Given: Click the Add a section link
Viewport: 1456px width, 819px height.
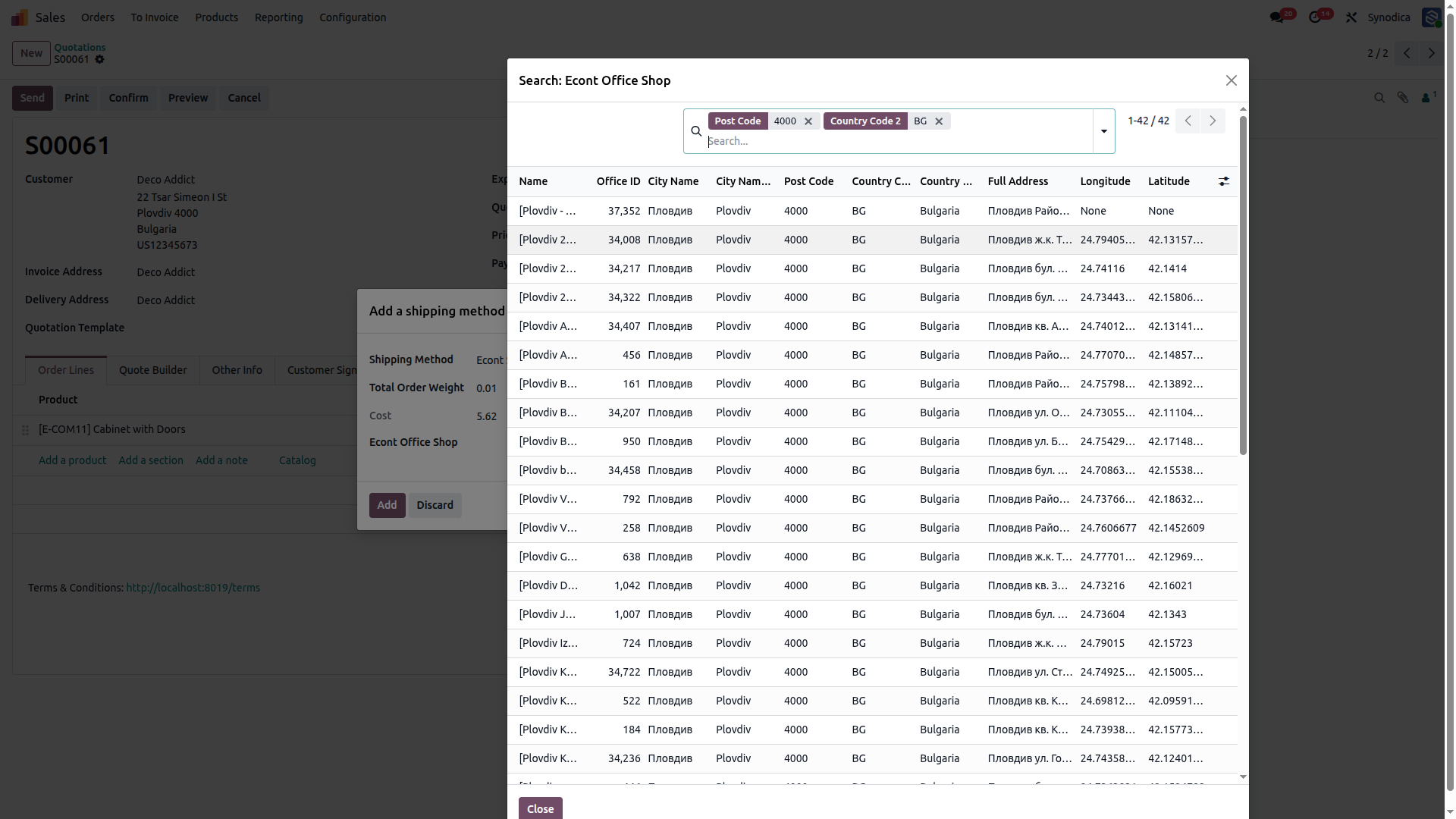Looking at the screenshot, I should point(151,460).
